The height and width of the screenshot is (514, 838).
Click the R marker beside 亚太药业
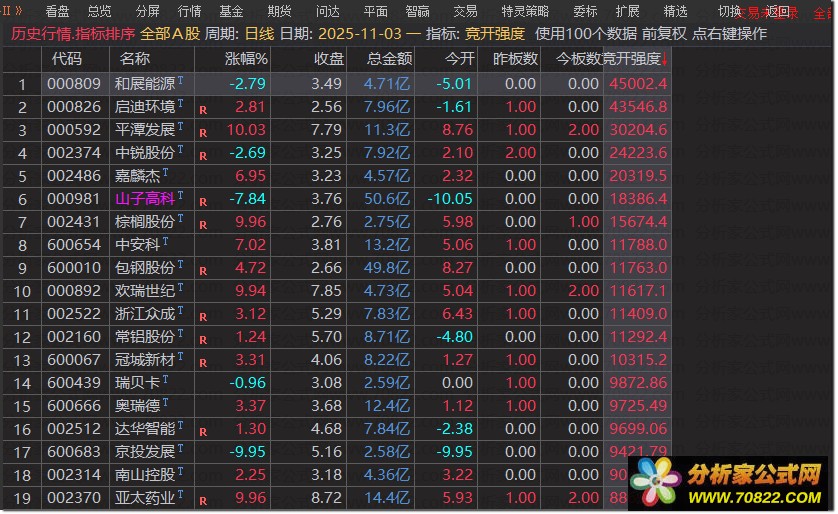(x=203, y=501)
